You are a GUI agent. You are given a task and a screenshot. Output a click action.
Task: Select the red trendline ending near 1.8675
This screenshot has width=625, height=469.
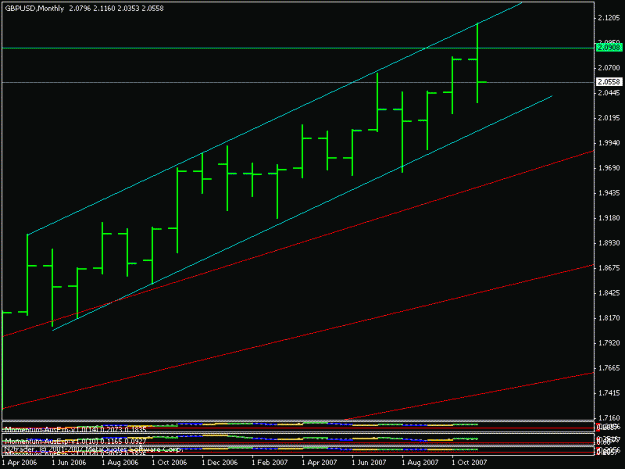coord(299,336)
